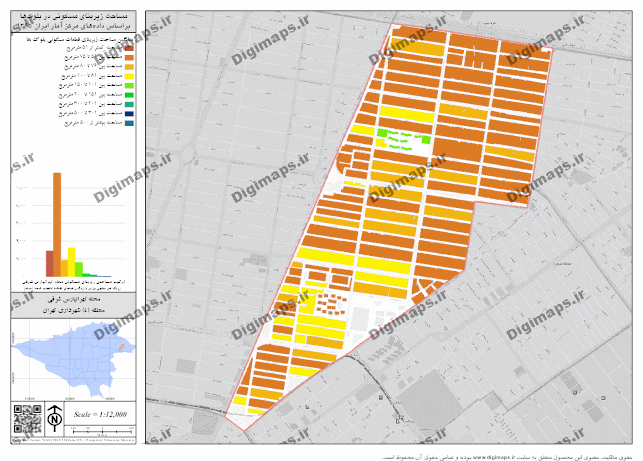Click the legend label 'مساحت بیشتر از 500 مترمربع'
Viewport: 643px width, 461px height.
tap(93, 123)
